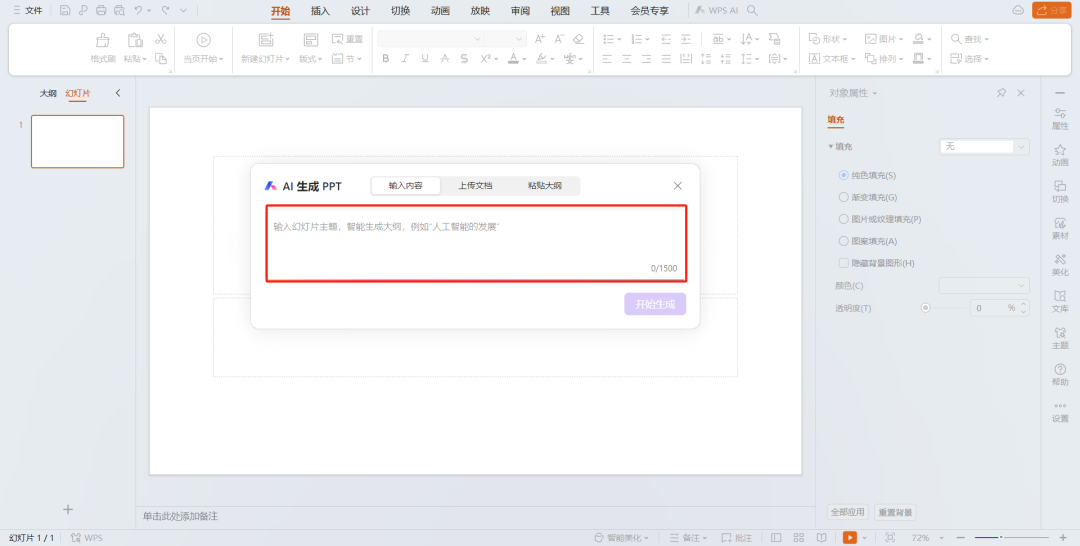Open the 美化 beautify sidebar icon

1060,264
